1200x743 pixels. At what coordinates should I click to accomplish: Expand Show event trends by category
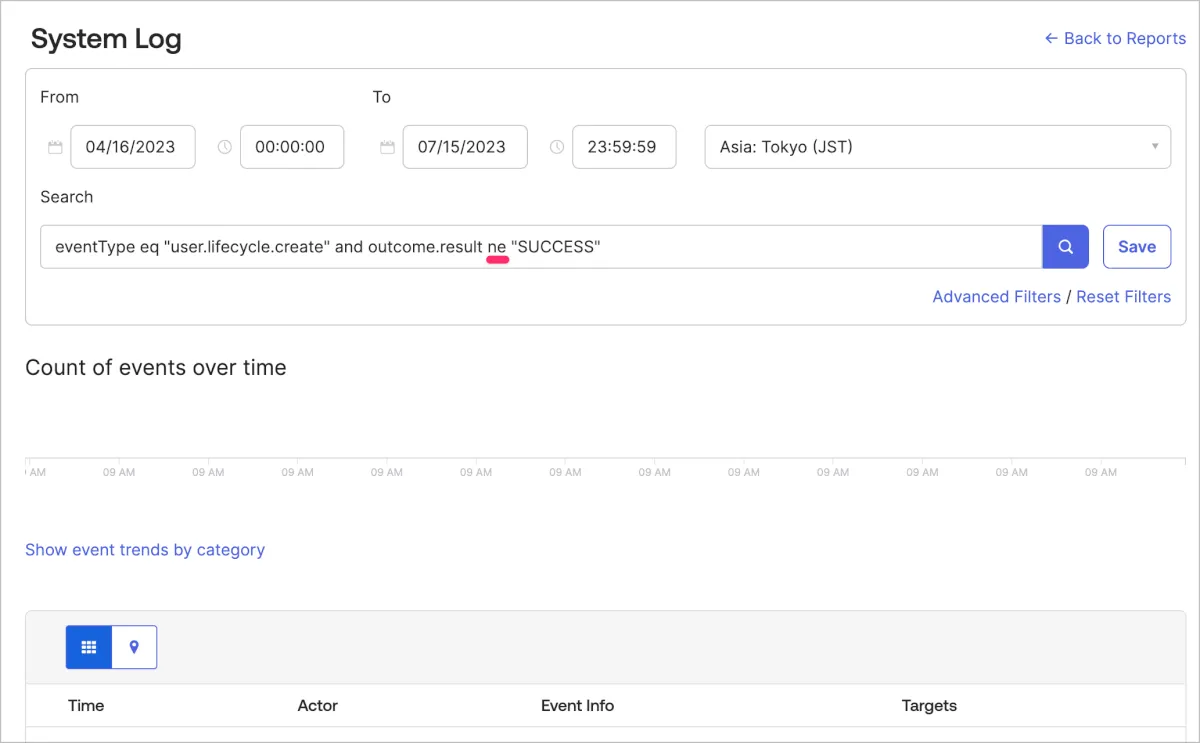(x=145, y=550)
